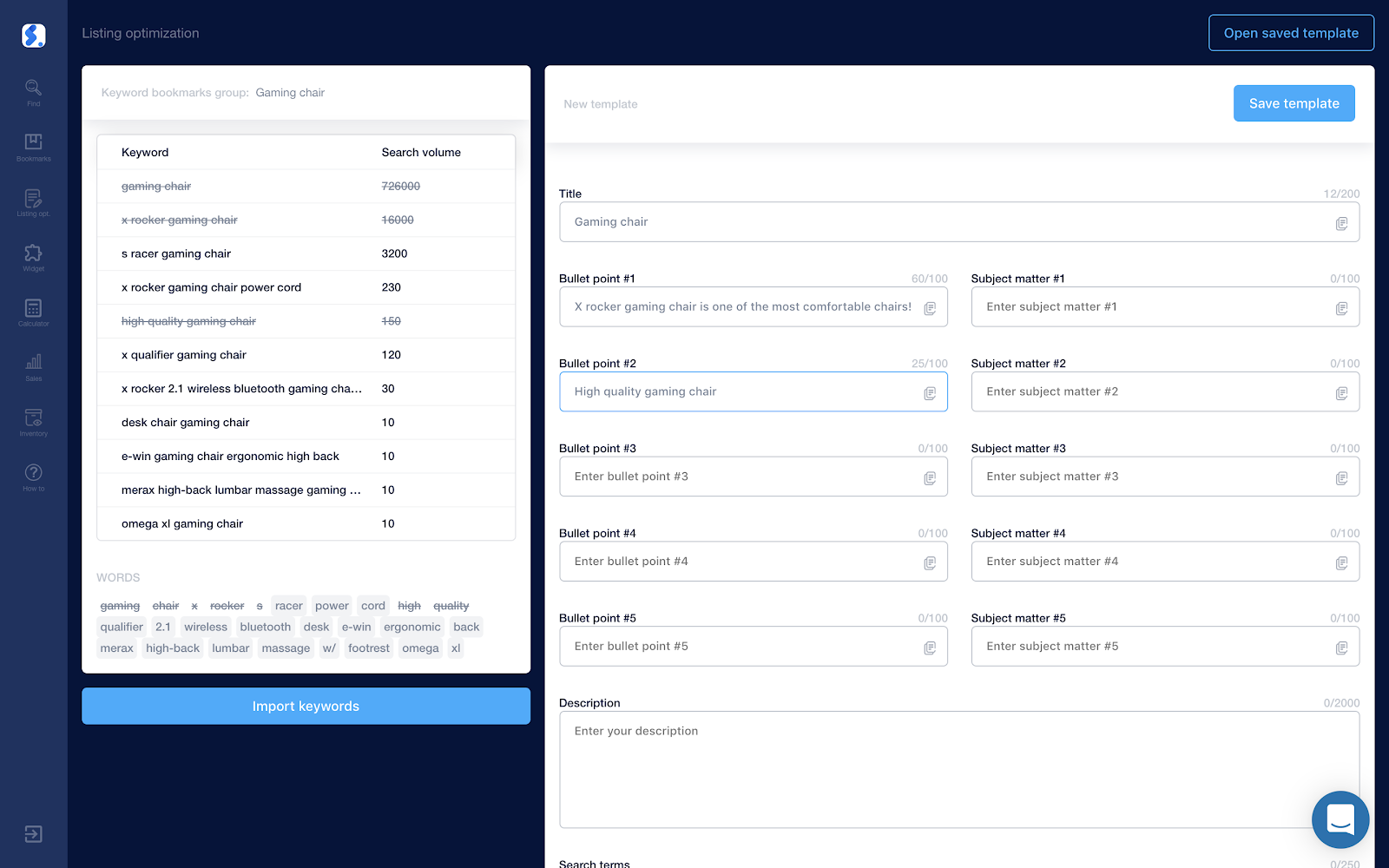The width and height of the screenshot is (1389, 868).
Task: Click copy icon in Subject matter #5
Action: (1341, 648)
